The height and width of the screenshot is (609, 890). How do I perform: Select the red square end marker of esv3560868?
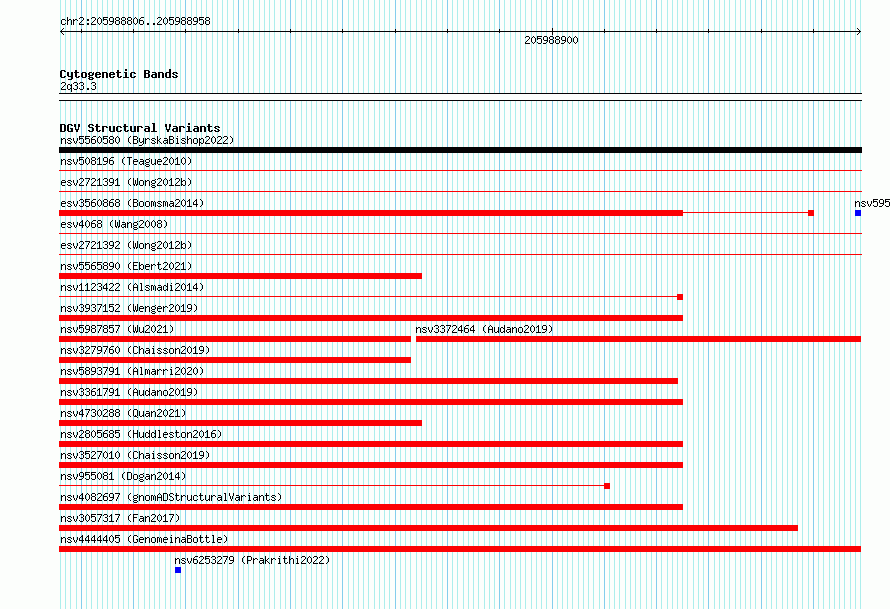click(811, 213)
